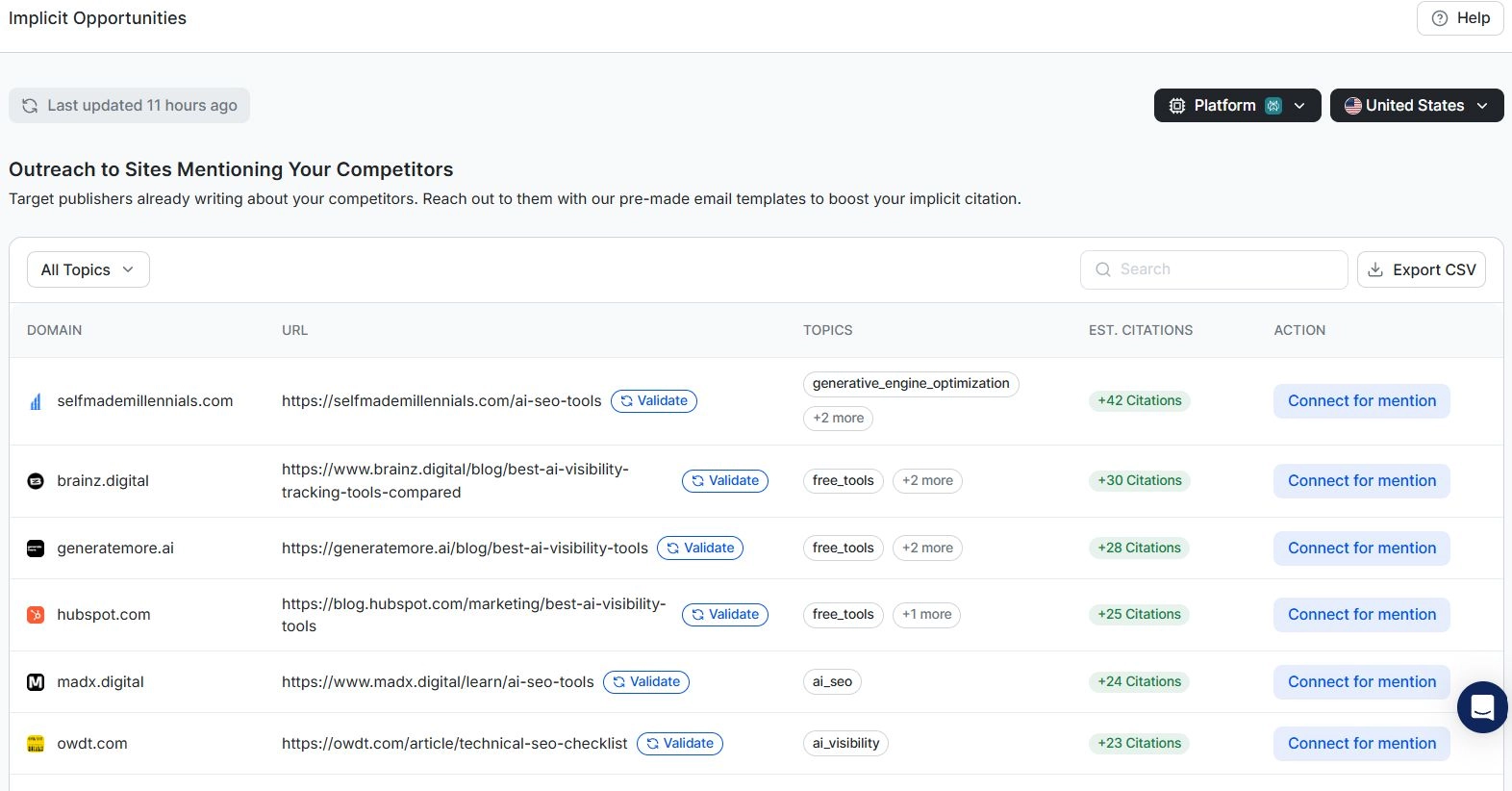Click the owdt.com favicon icon
Viewport: 1512px width, 791px height.
[36, 744]
